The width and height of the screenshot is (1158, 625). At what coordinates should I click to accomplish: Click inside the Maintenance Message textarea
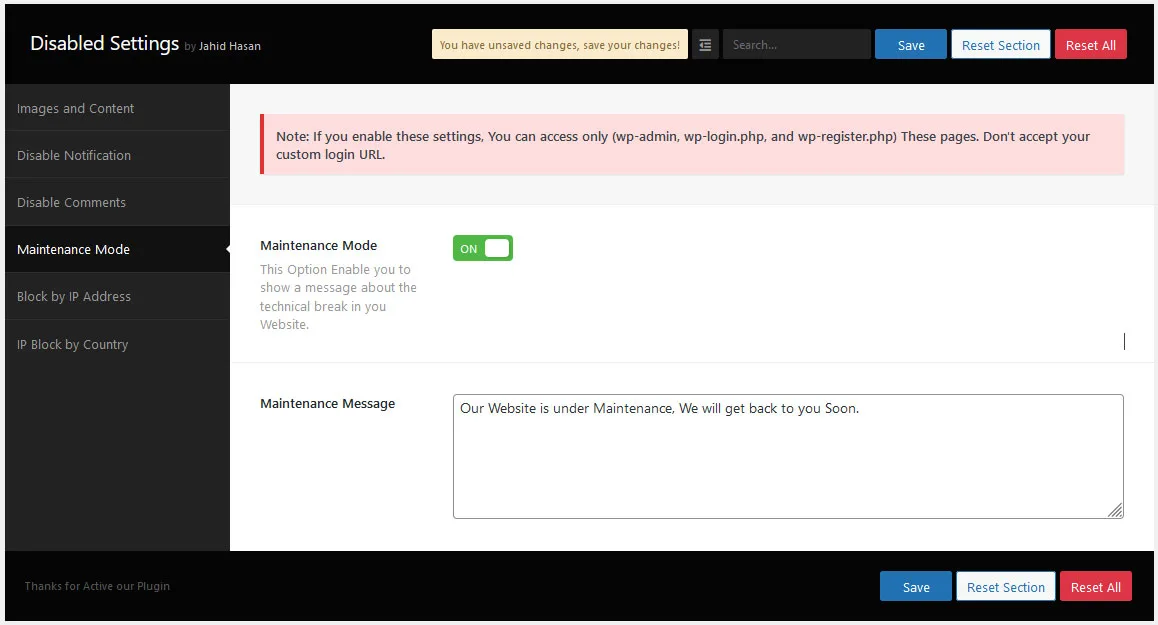click(788, 457)
